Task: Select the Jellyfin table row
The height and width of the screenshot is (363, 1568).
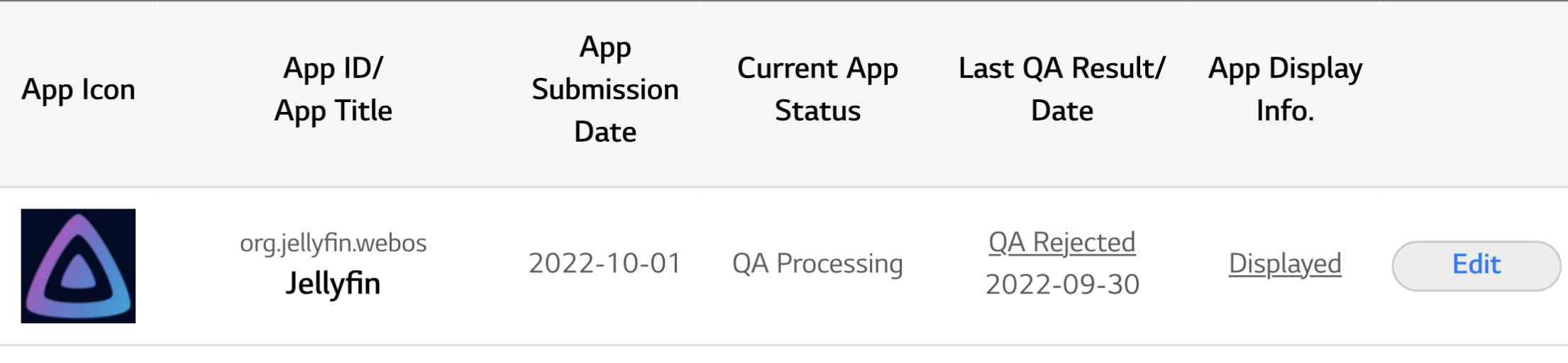Action: (784, 267)
